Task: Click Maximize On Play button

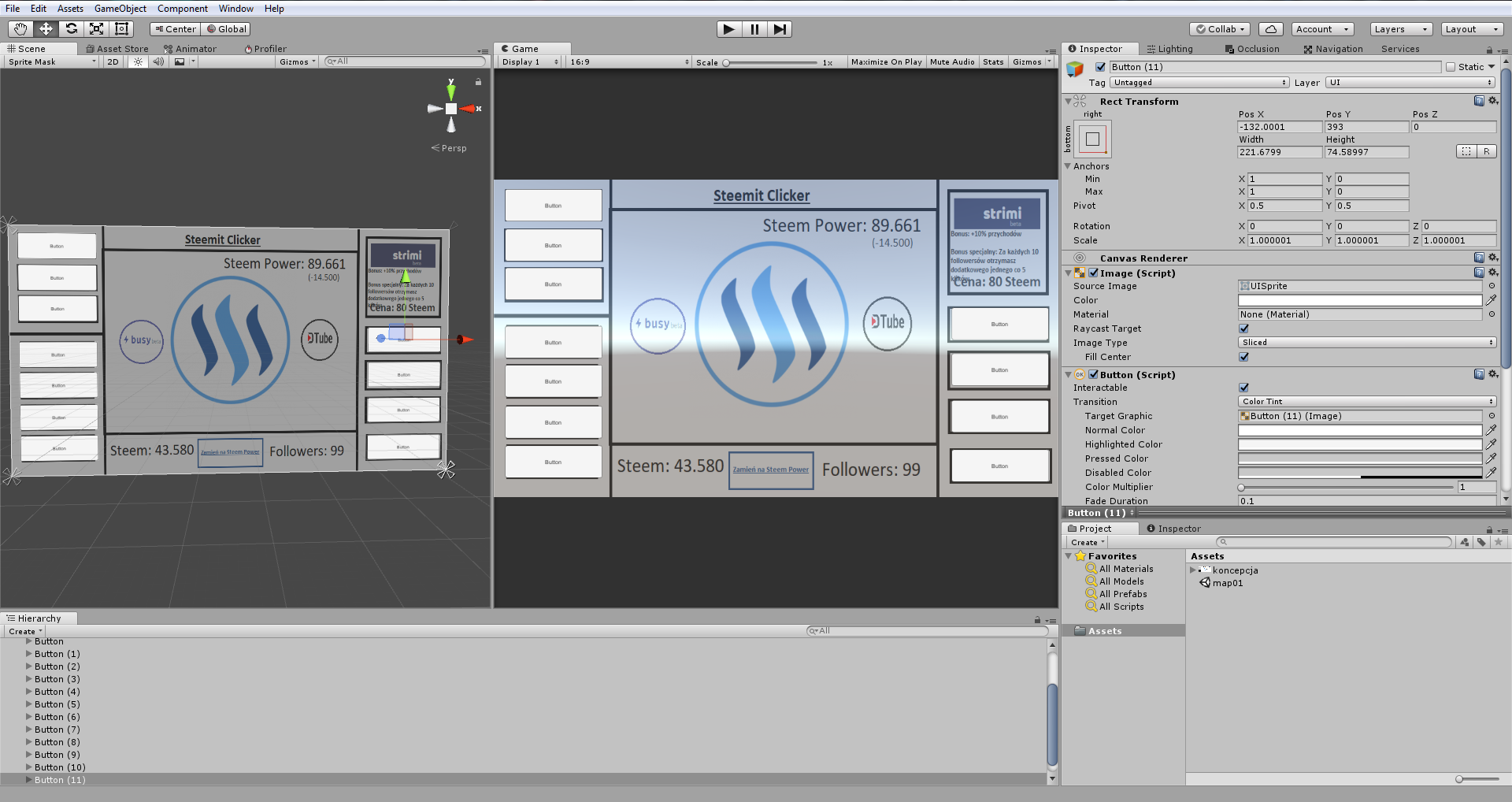Action: click(886, 61)
